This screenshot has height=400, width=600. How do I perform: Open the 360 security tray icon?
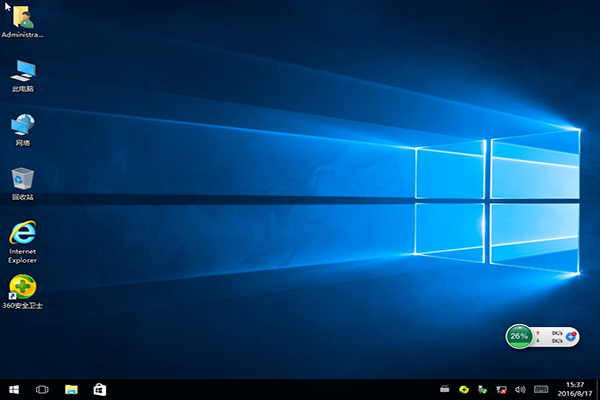point(464,390)
